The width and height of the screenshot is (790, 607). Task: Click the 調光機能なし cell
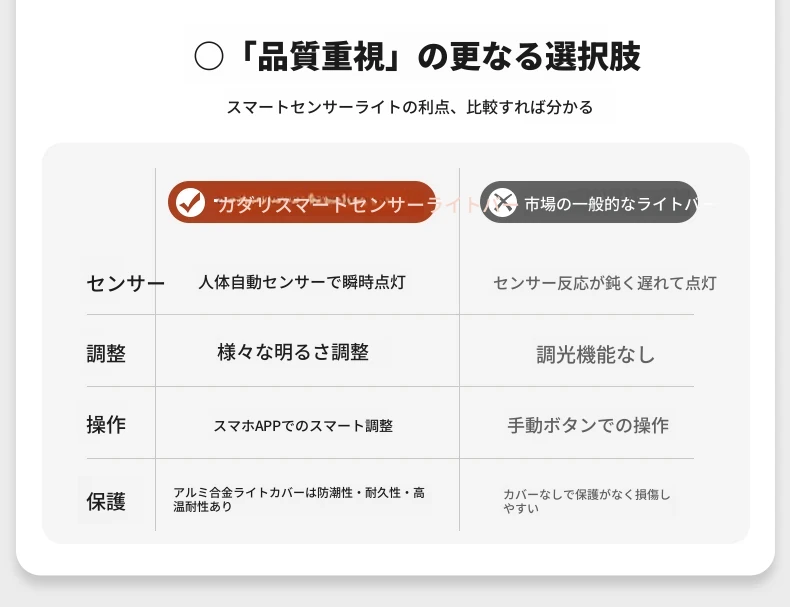coord(595,355)
